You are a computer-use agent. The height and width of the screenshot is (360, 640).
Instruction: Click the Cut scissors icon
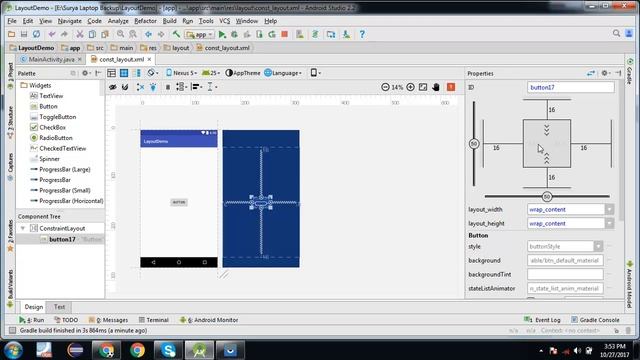pyautogui.click(x=80, y=34)
